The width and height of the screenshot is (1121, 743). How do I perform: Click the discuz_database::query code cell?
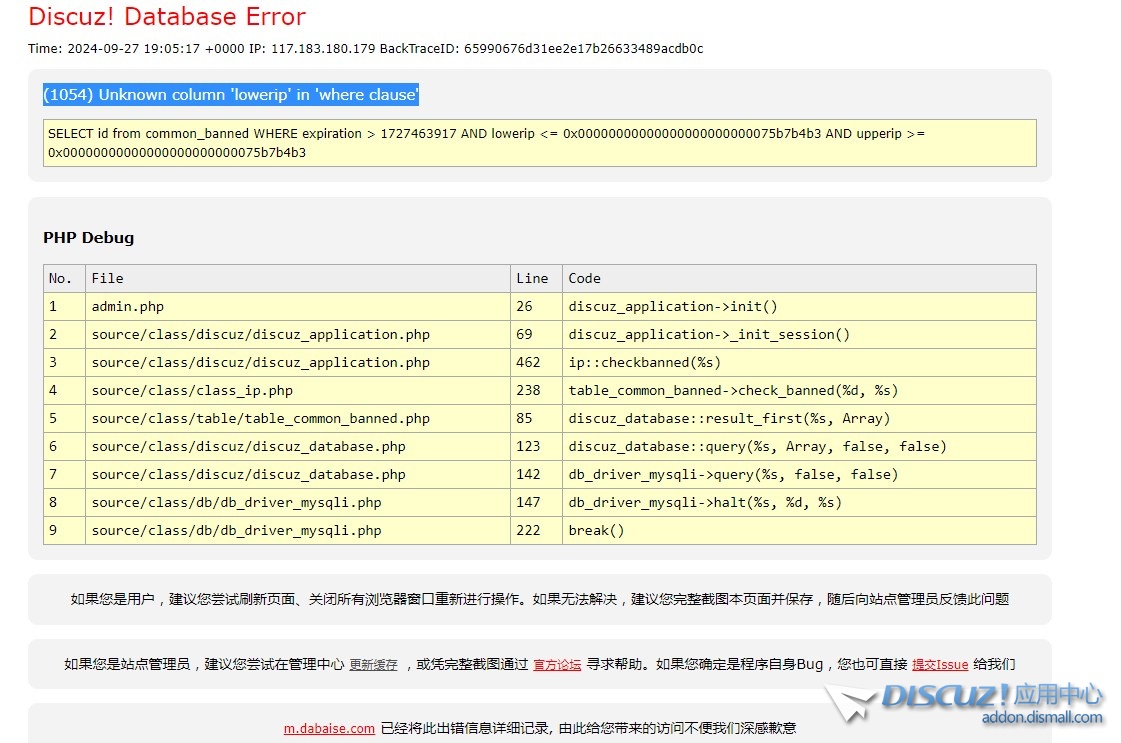(x=799, y=446)
